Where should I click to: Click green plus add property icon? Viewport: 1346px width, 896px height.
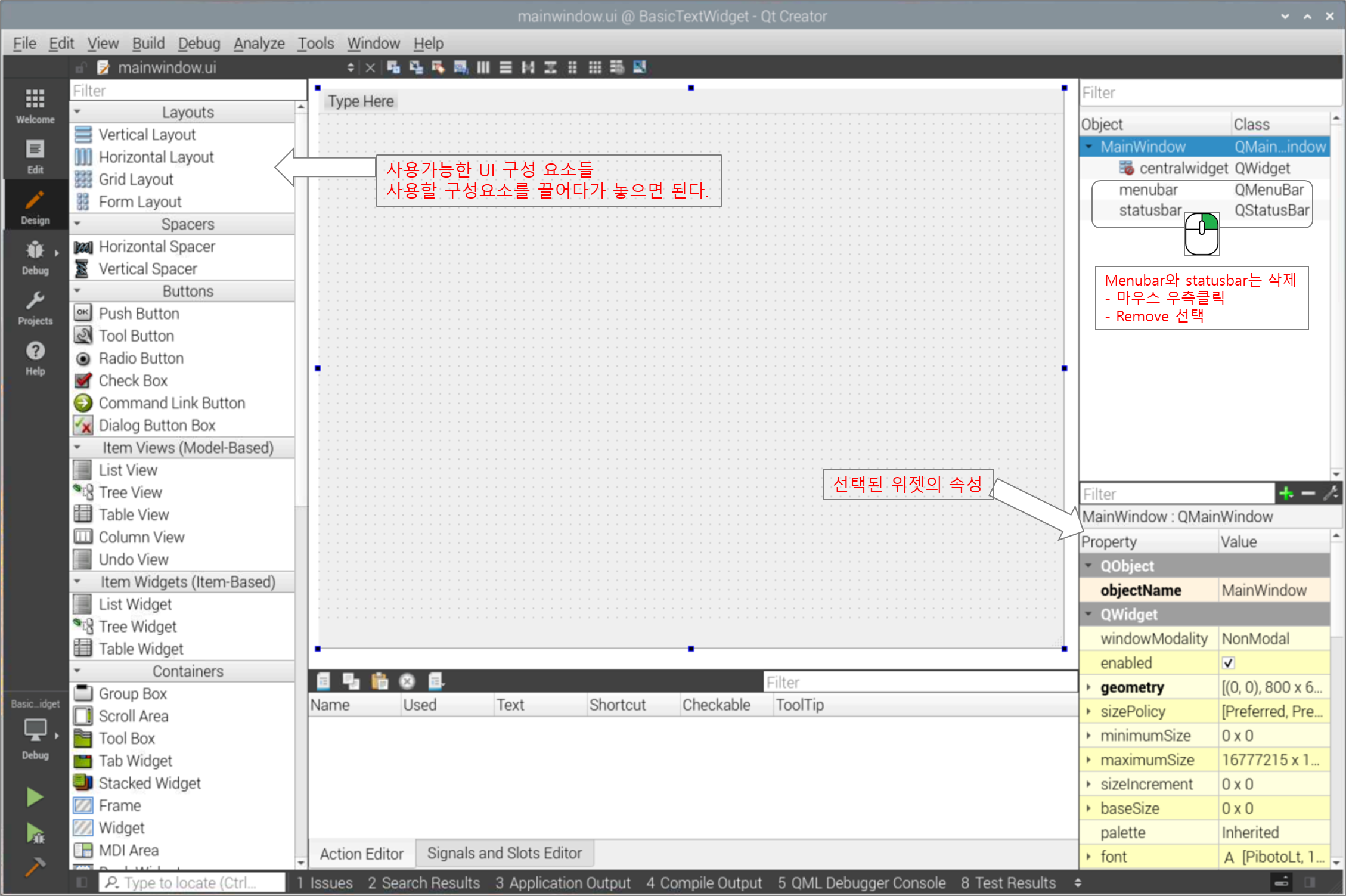[1286, 494]
